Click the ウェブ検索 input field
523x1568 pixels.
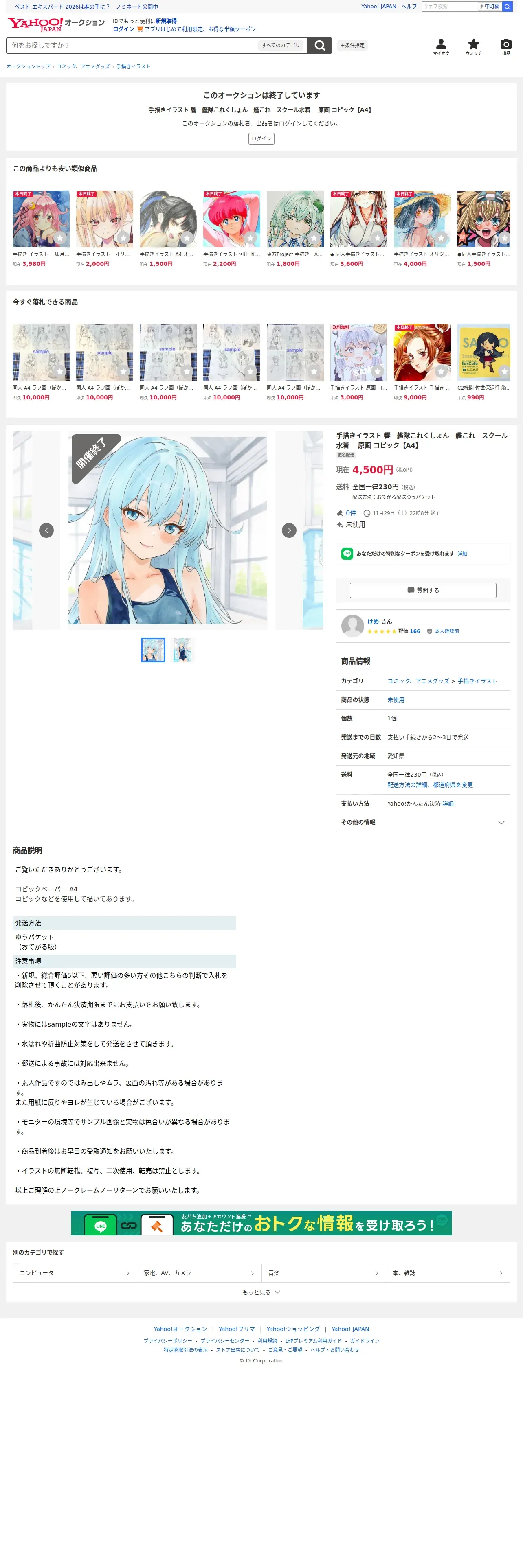click(449, 7)
